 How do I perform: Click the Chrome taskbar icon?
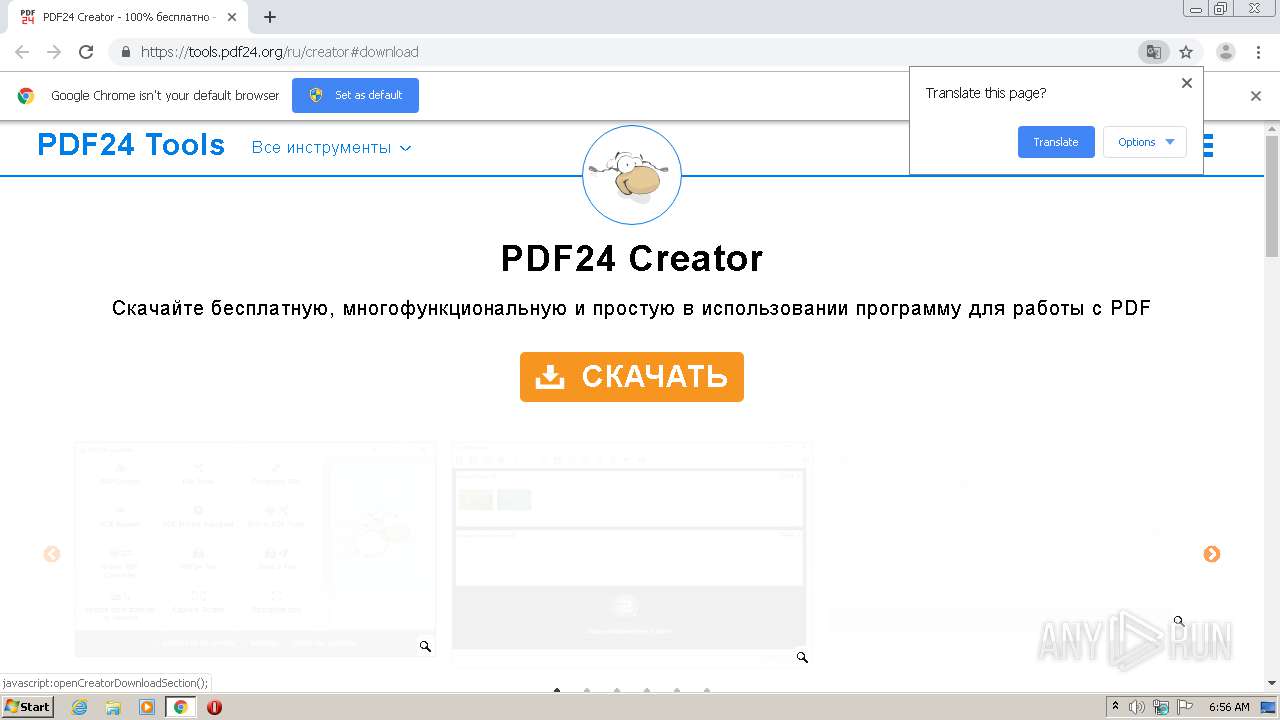pyautogui.click(x=181, y=707)
